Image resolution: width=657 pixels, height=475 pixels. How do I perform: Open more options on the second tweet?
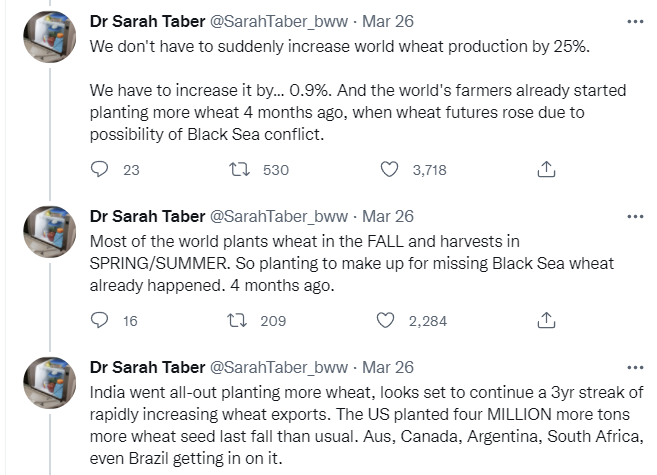(x=635, y=216)
